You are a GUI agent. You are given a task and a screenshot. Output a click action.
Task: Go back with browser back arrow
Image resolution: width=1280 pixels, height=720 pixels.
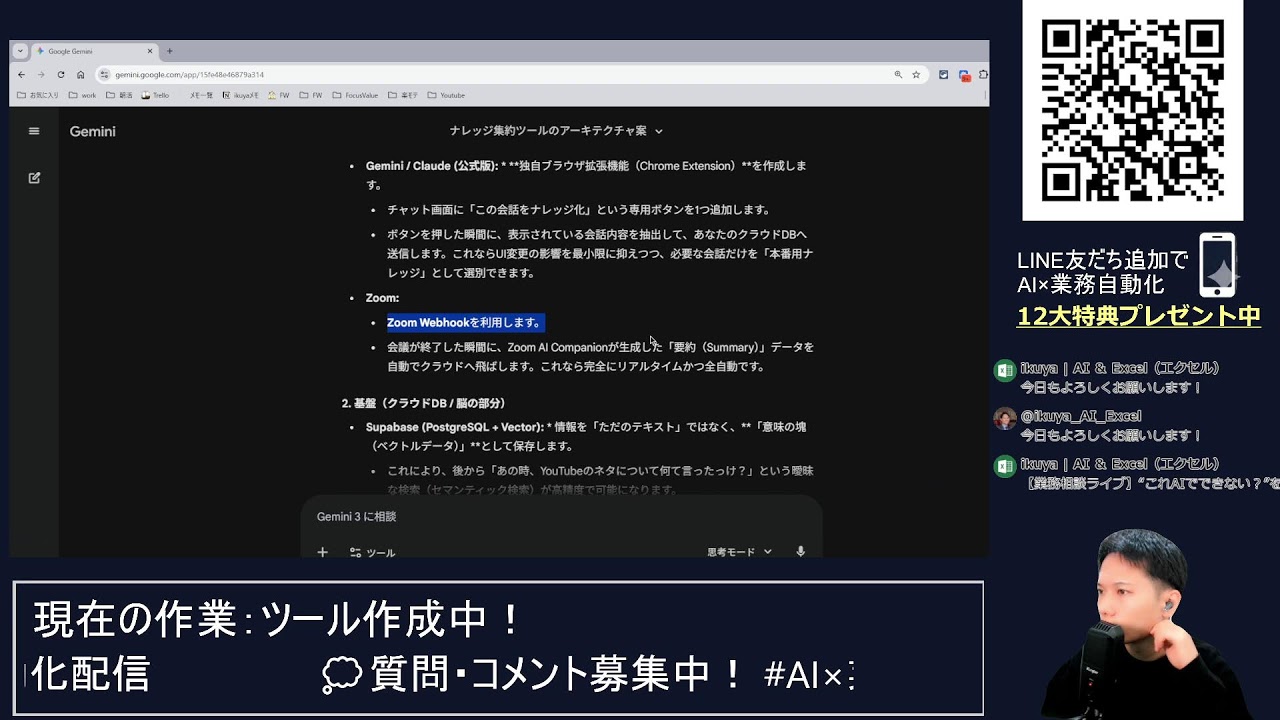click(22, 75)
